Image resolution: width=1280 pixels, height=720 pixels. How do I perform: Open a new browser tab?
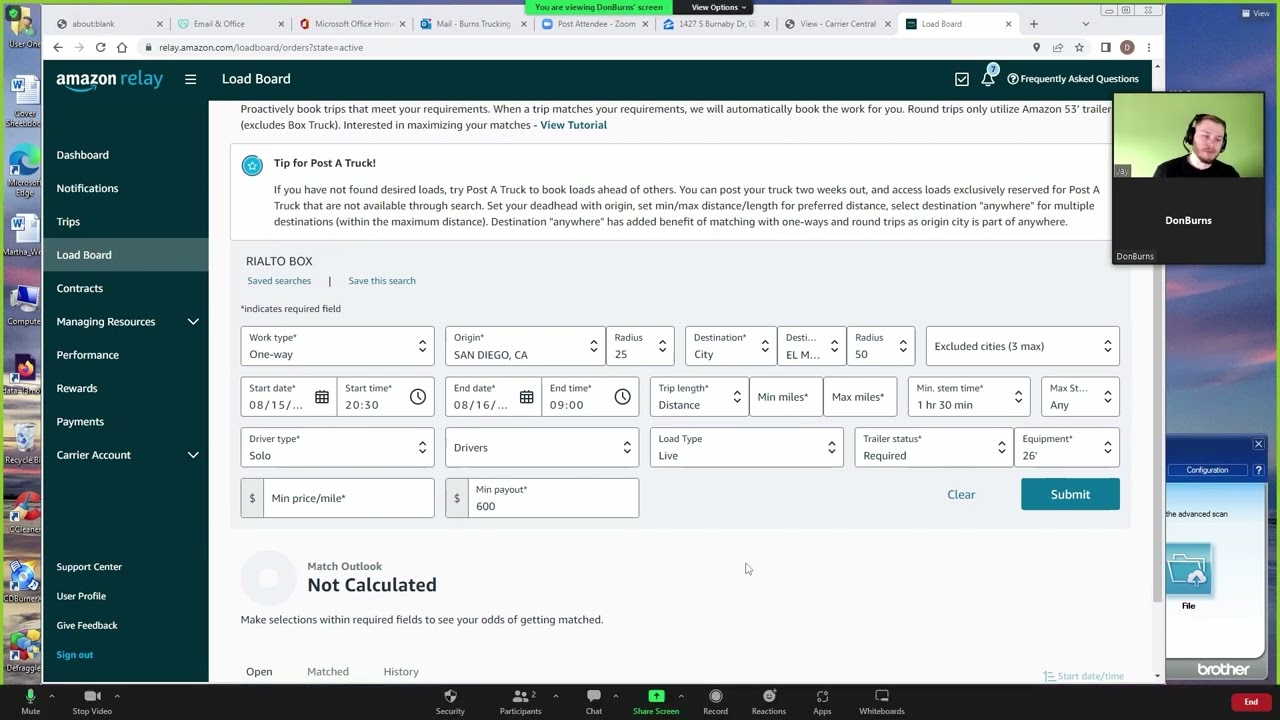coord(1034,24)
